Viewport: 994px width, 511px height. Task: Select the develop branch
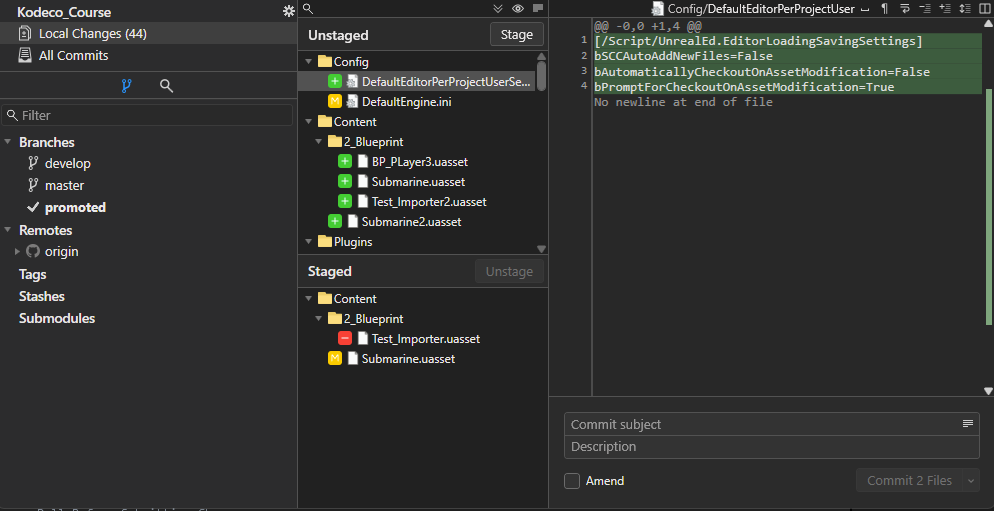click(x=67, y=164)
